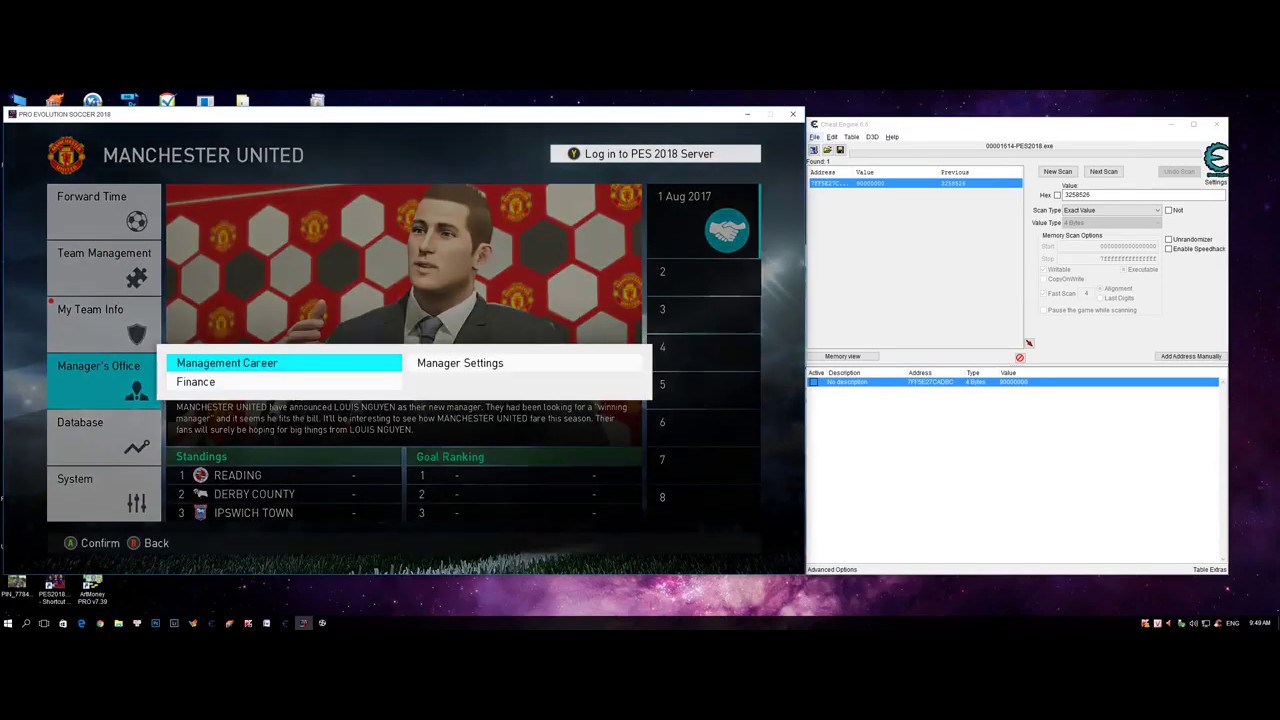Open Advanced Options in Cheat Engine
Image resolution: width=1280 pixels, height=720 pixels.
(x=832, y=570)
